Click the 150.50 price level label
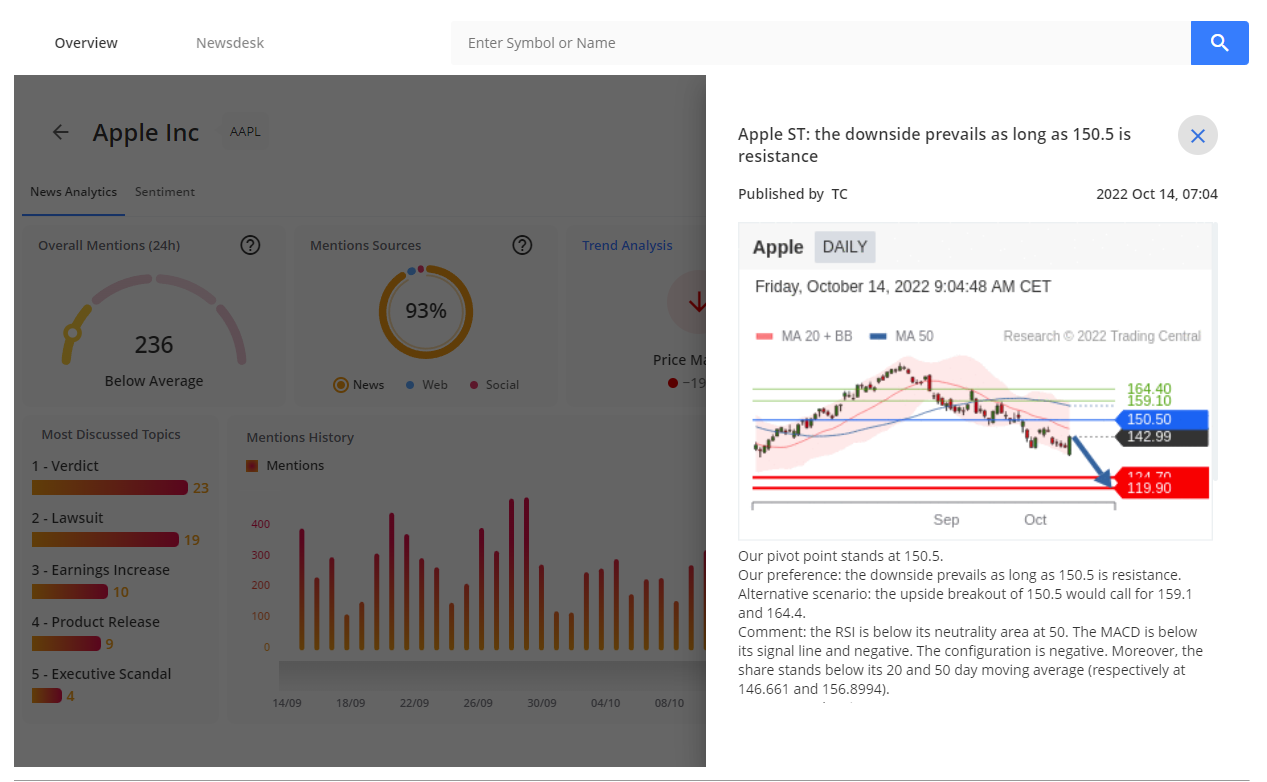Screen dimensions: 1267x782 click(1163, 420)
